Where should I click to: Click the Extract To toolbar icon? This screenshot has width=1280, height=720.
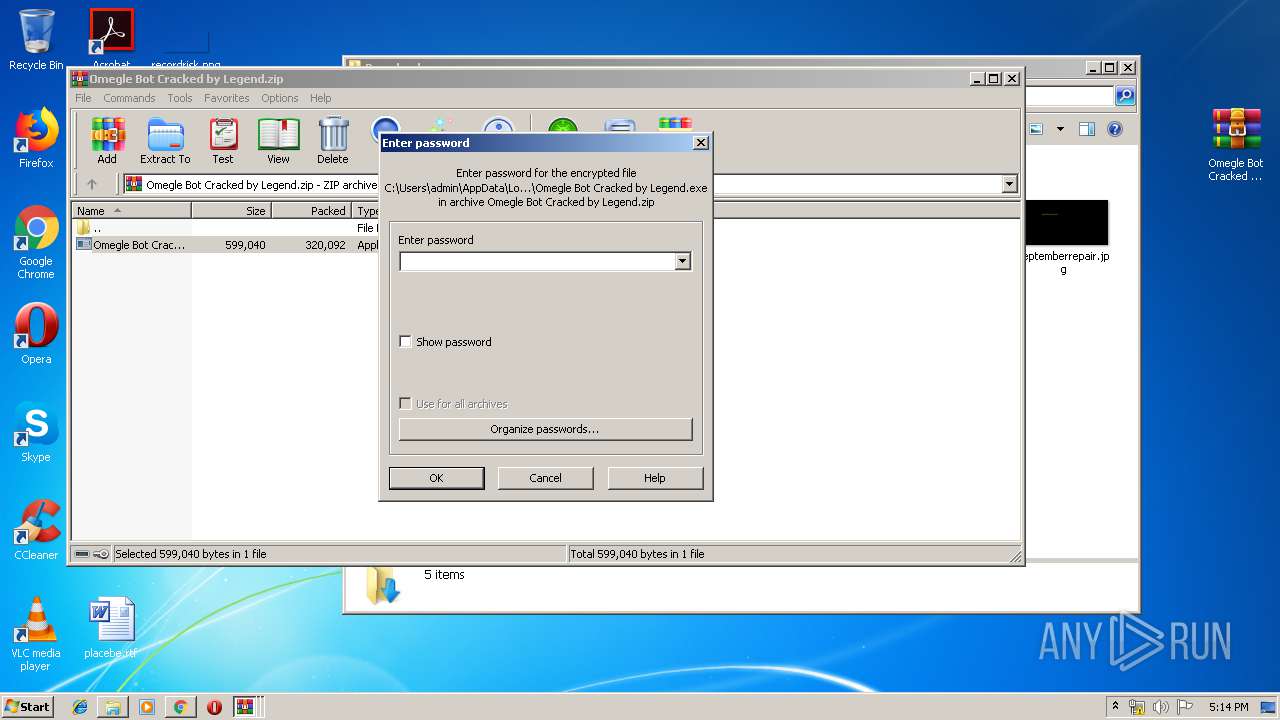165,140
